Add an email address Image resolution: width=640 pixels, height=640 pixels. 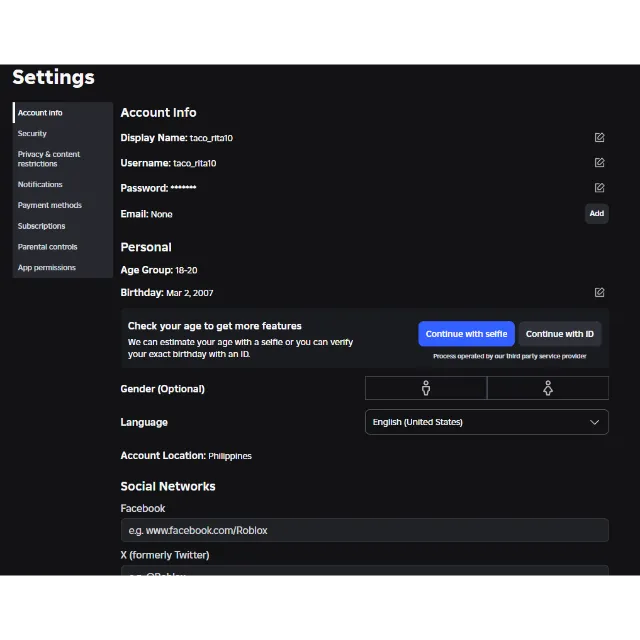coord(596,213)
